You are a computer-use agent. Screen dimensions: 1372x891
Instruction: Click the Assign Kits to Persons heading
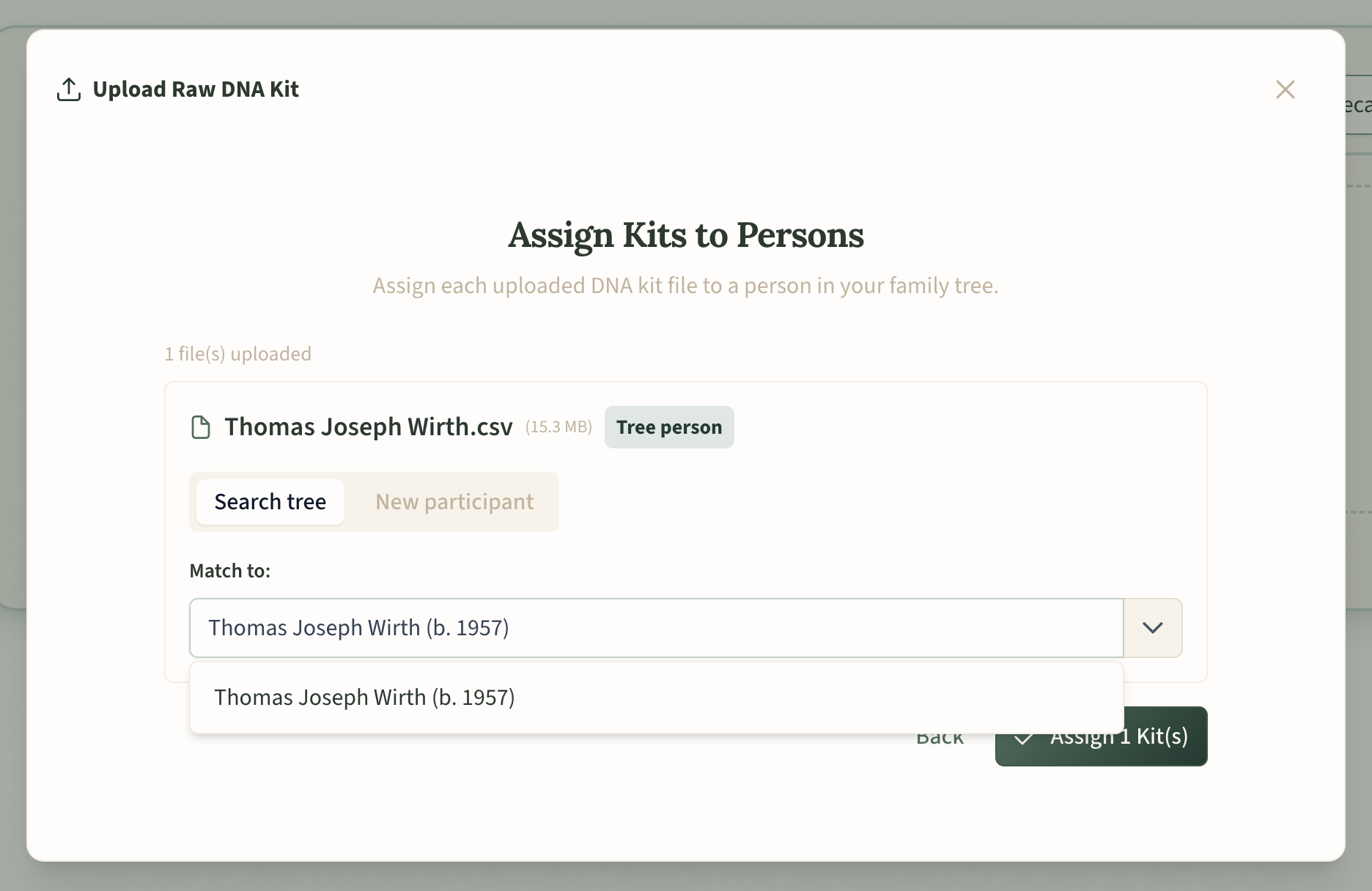pos(686,235)
